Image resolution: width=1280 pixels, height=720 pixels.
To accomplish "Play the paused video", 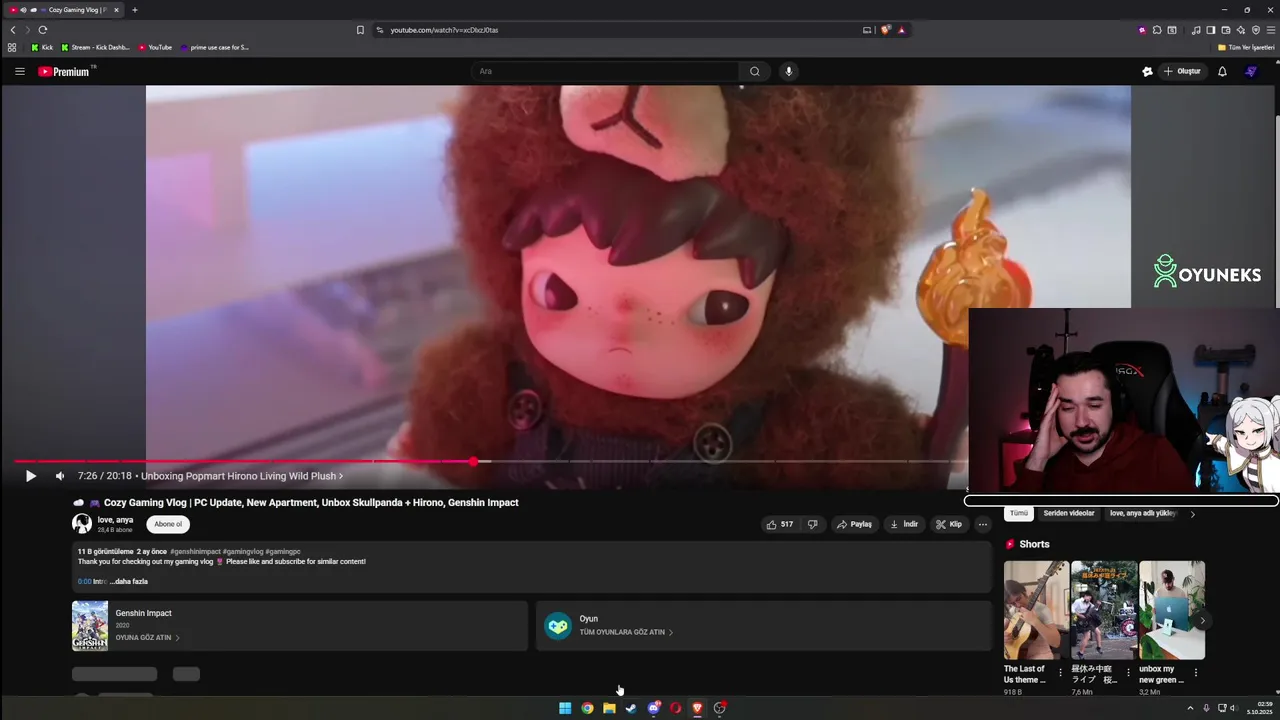I will tap(30, 476).
